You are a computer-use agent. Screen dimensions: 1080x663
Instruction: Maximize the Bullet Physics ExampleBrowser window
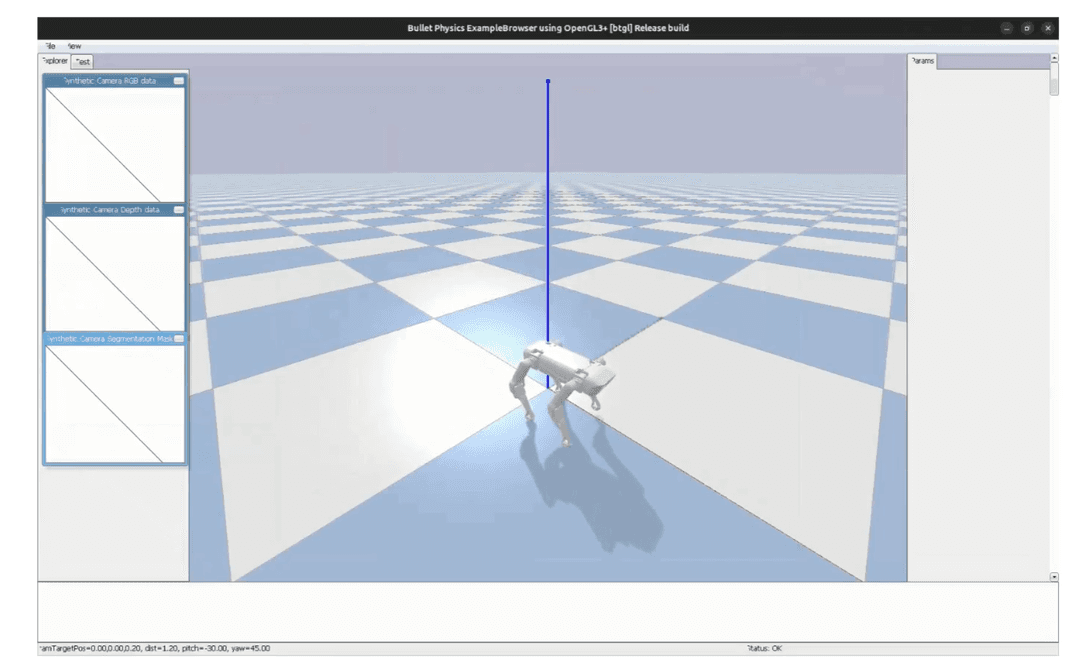click(x=1027, y=28)
